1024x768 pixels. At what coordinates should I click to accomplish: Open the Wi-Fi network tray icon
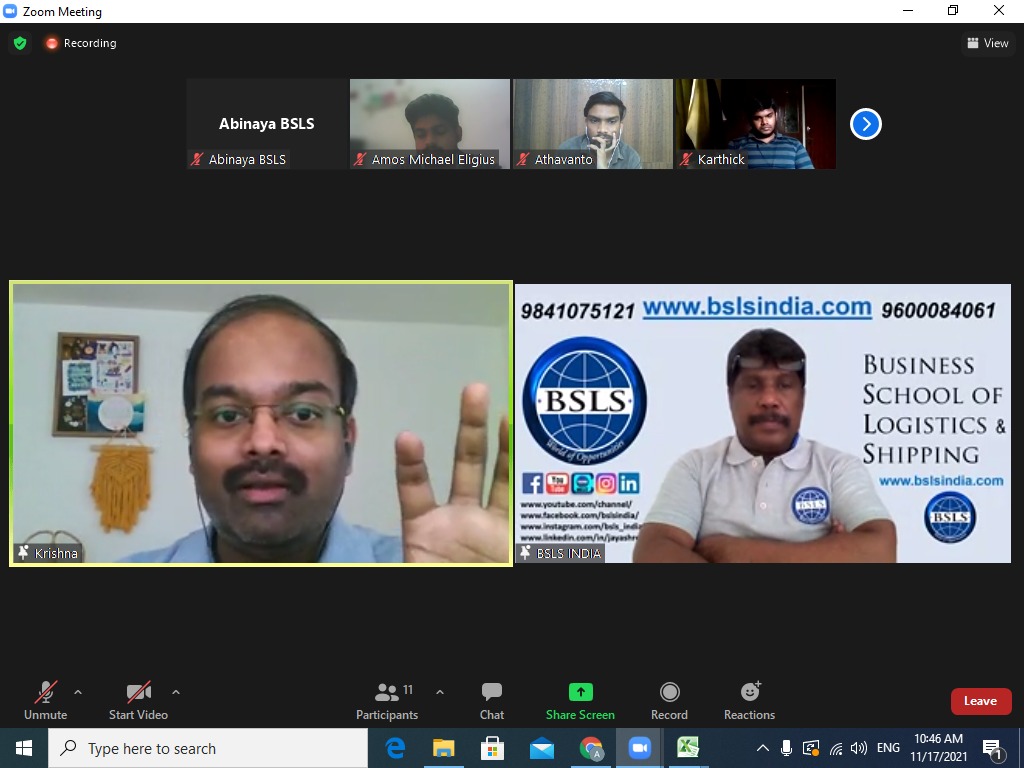pyautogui.click(x=836, y=748)
